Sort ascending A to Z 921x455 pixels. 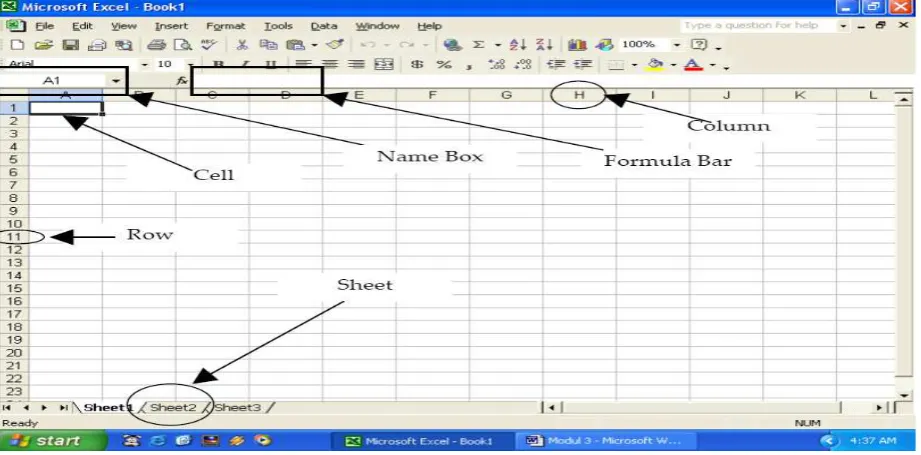pyautogui.click(x=518, y=45)
